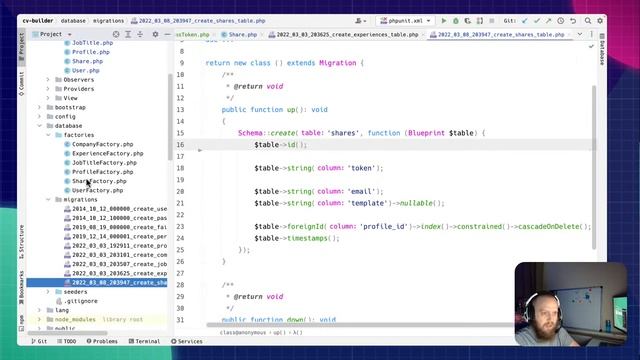Click inspection checkmark at editor top right

[x=591, y=47]
